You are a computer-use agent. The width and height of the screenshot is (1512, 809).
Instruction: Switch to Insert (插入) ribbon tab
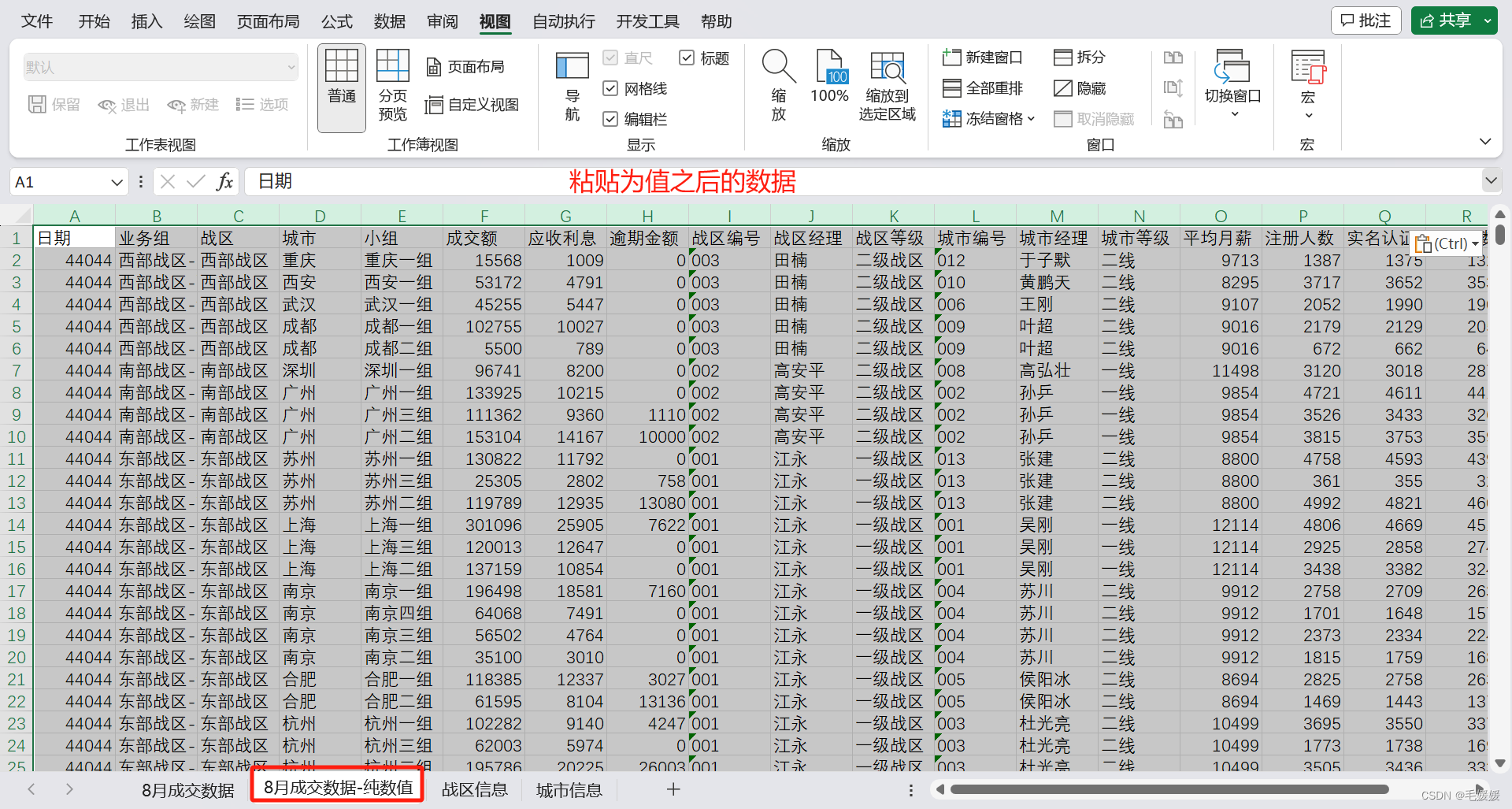pyautogui.click(x=146, y=21)
